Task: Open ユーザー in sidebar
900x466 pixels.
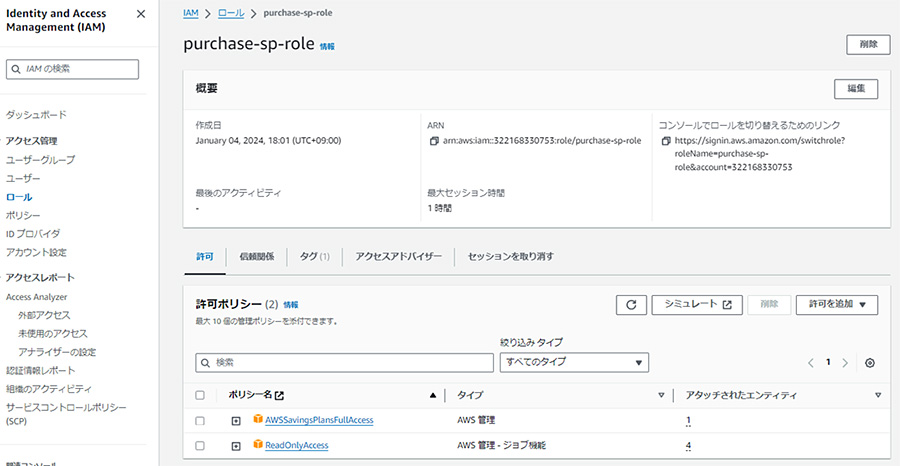Action: click(x=23, y=178)
